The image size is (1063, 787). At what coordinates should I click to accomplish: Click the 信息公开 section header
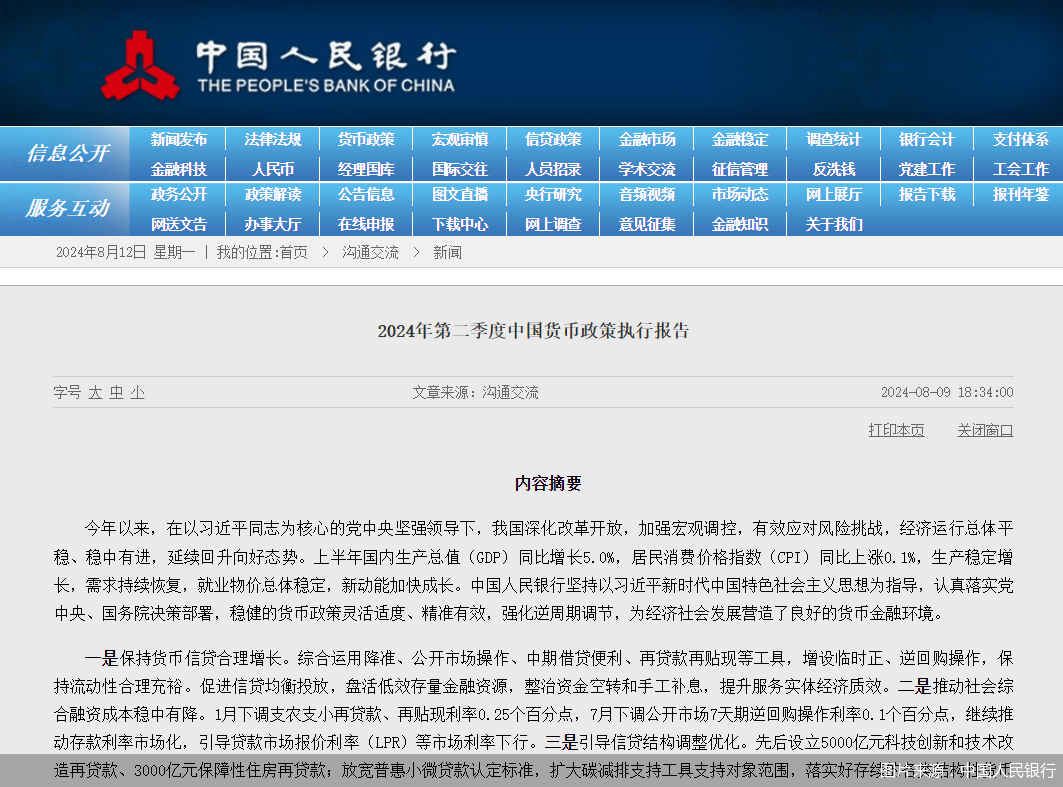point(67,153)
